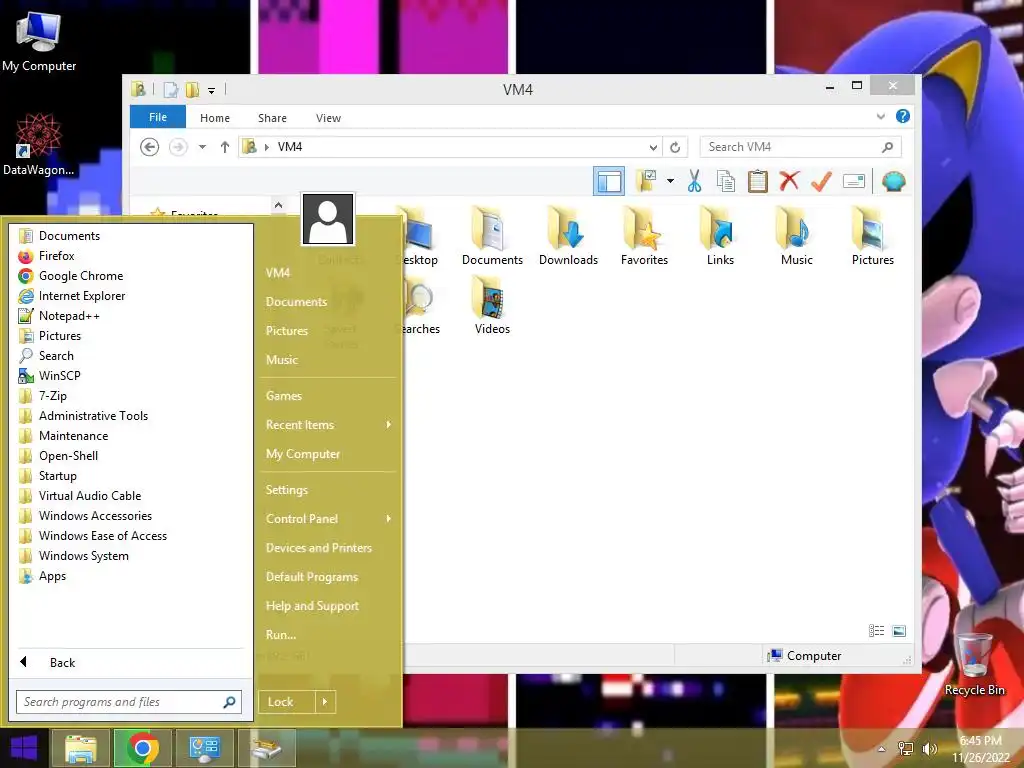
Task: Click the volume speaker icon in system tray
Action: pyautogui.click(x=929, y=749)
